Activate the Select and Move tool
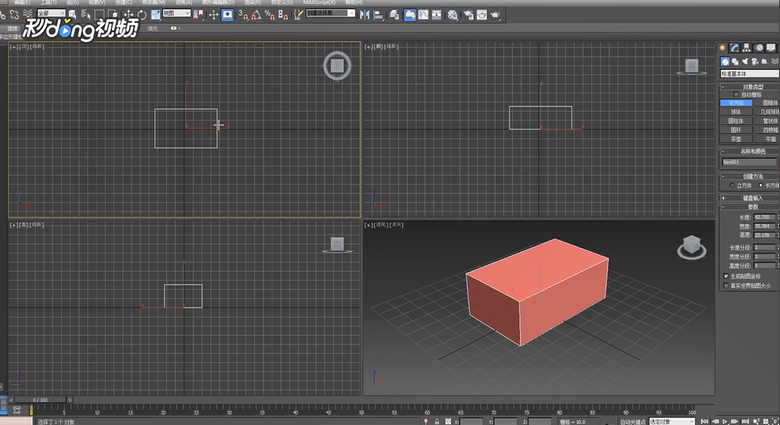This screenshot has width=780, height=425. tap(128, 15)
